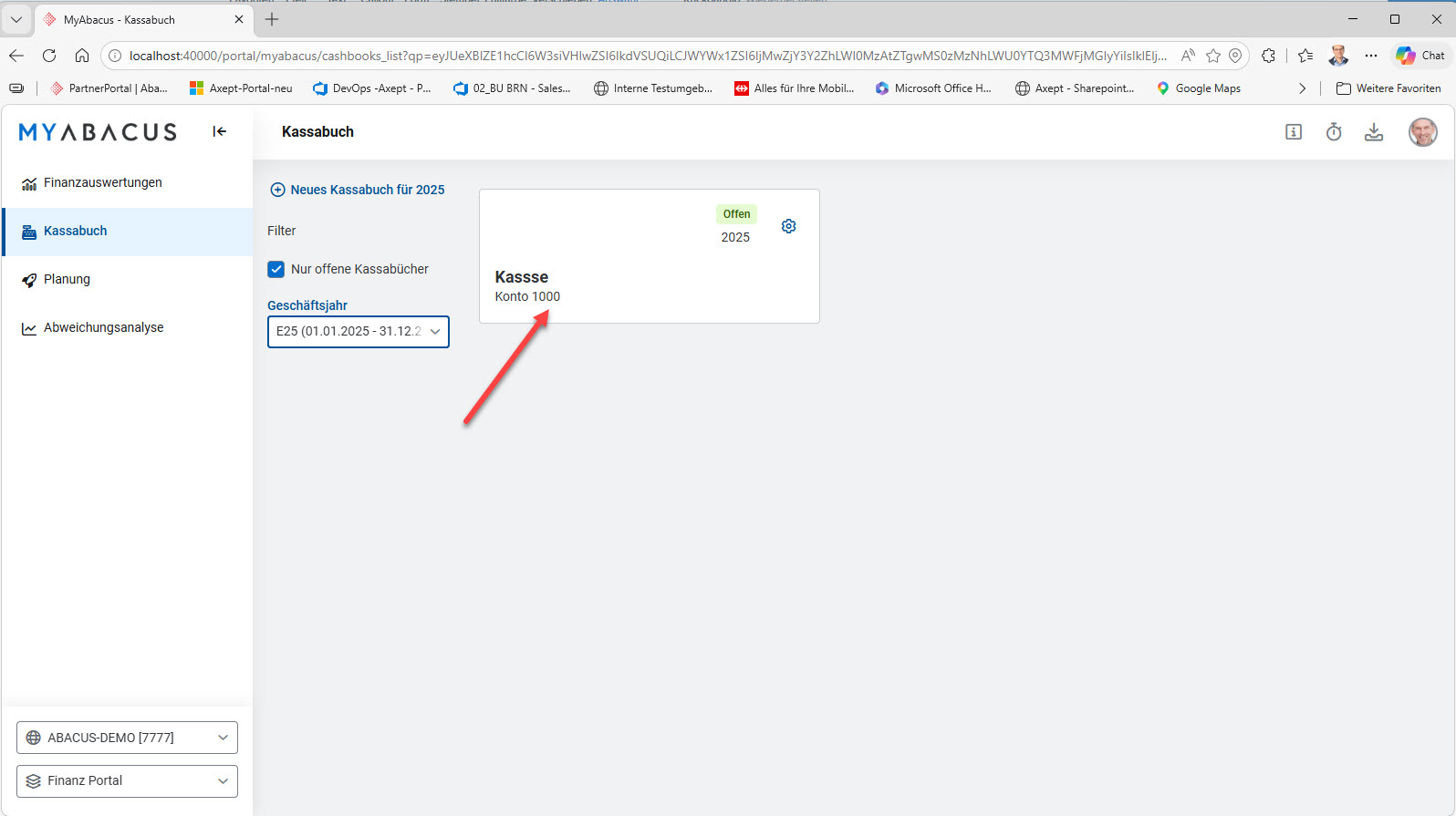Open info icon in header
This screenshot has width=1456, height=816.
click(1294, 132)
